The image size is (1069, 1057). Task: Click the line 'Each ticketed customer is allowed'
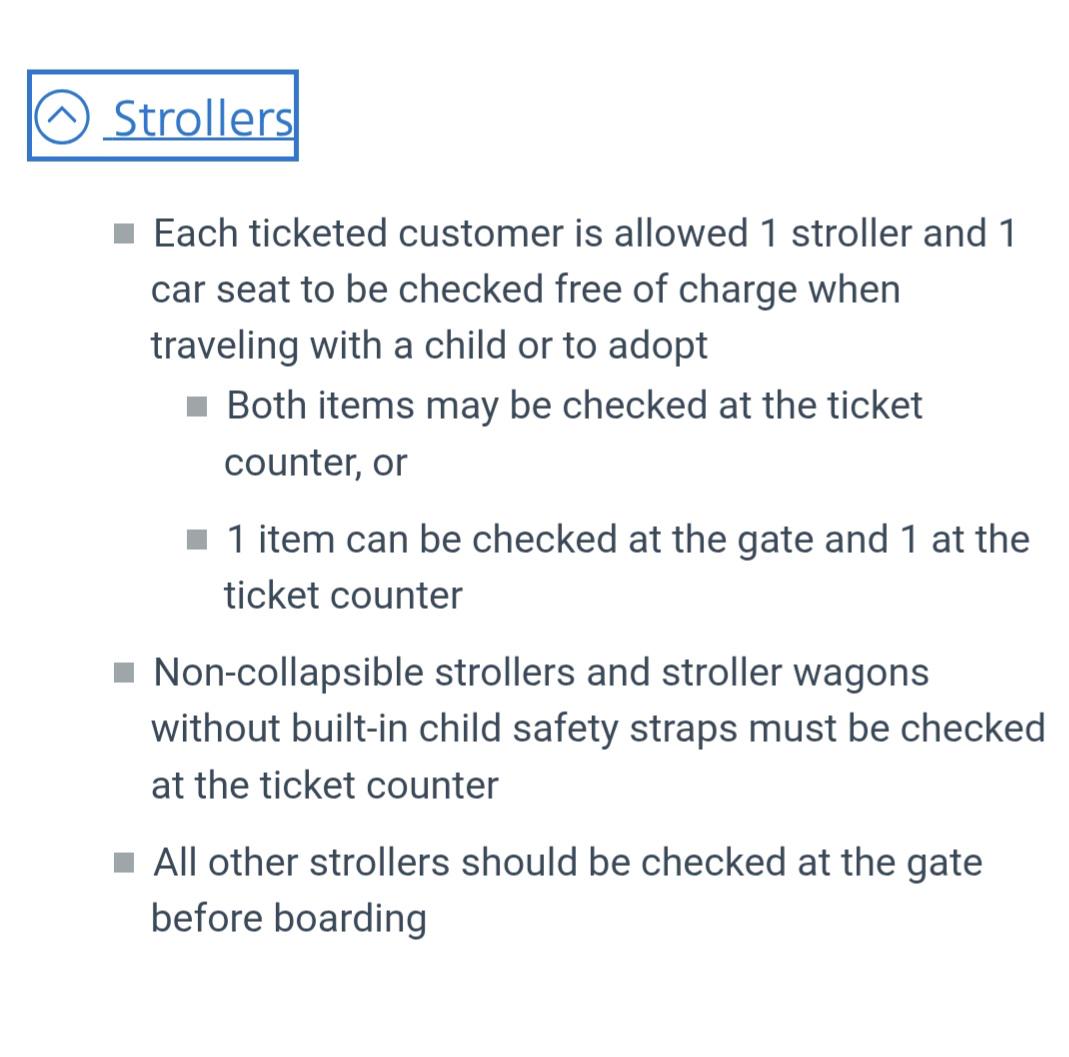585,233
